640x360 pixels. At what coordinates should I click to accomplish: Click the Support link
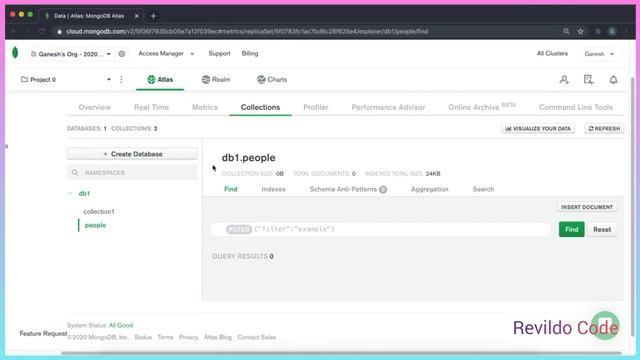pos(219,53)
